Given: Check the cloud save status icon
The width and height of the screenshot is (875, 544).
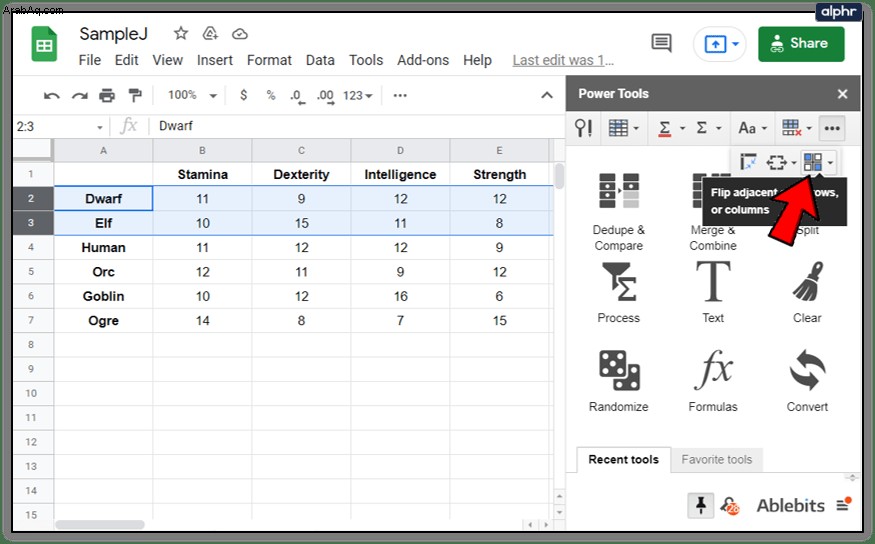Looking at the screenshot, I should (240, 34).
